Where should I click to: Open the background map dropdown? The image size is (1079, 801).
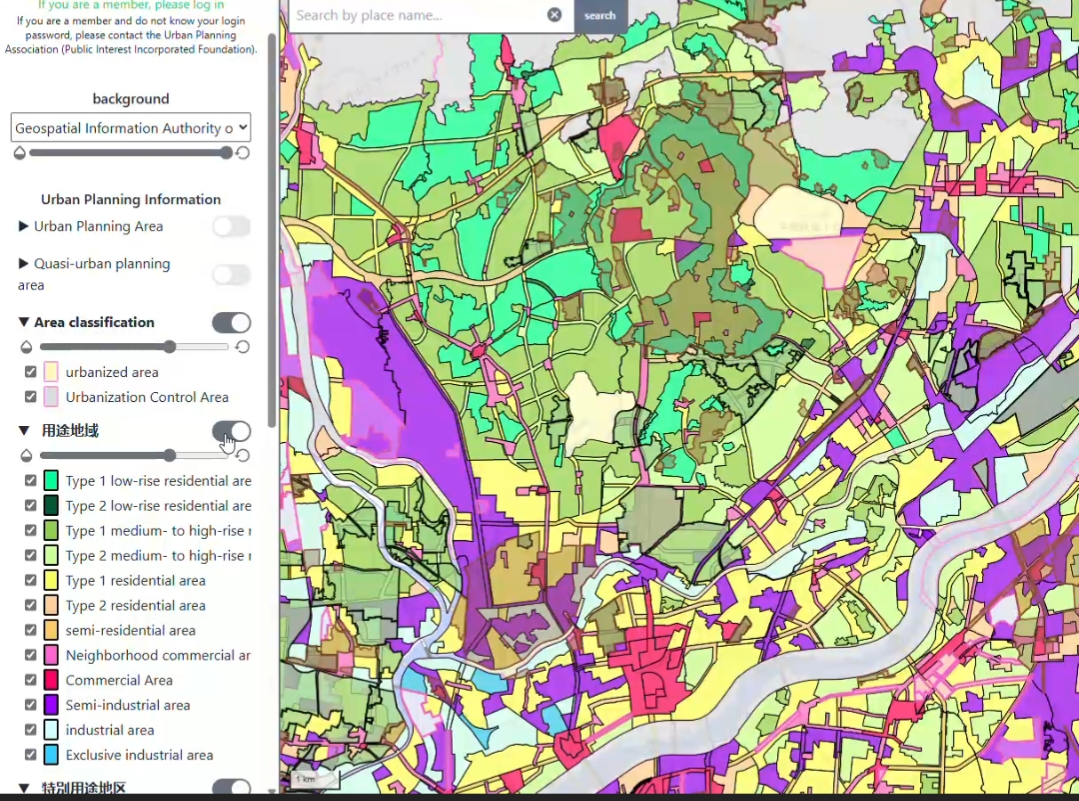point(131,128)
